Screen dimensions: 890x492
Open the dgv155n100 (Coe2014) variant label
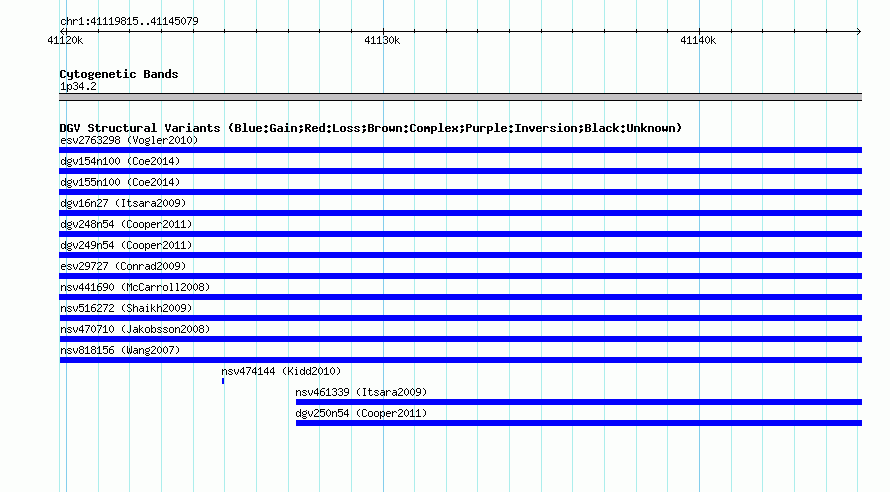tap(120, 182)
